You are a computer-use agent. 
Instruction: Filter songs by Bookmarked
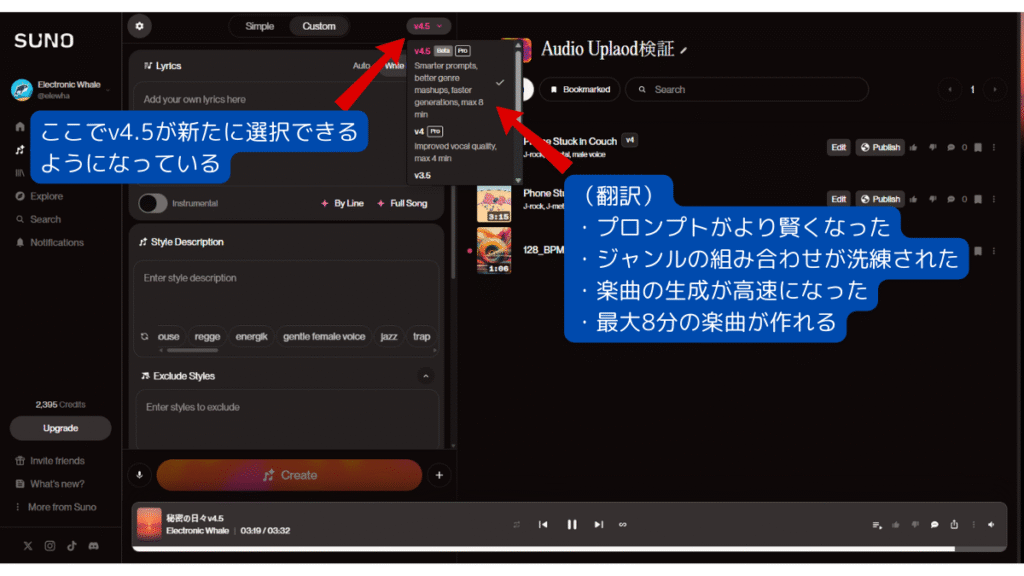coord(580,89)
